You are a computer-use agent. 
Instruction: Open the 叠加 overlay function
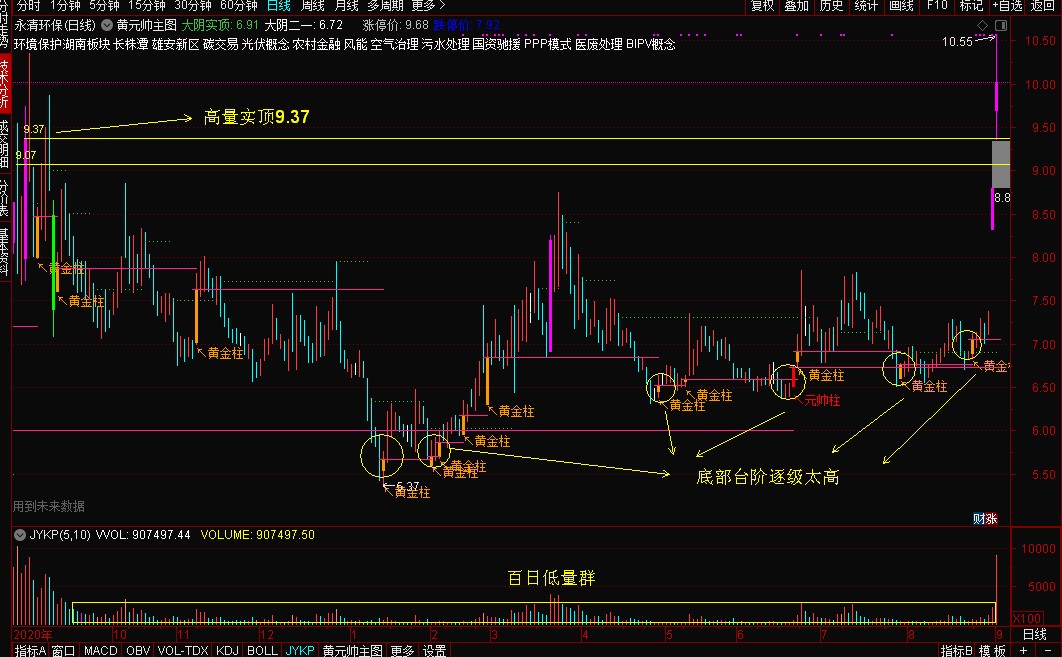coord(795,6)
